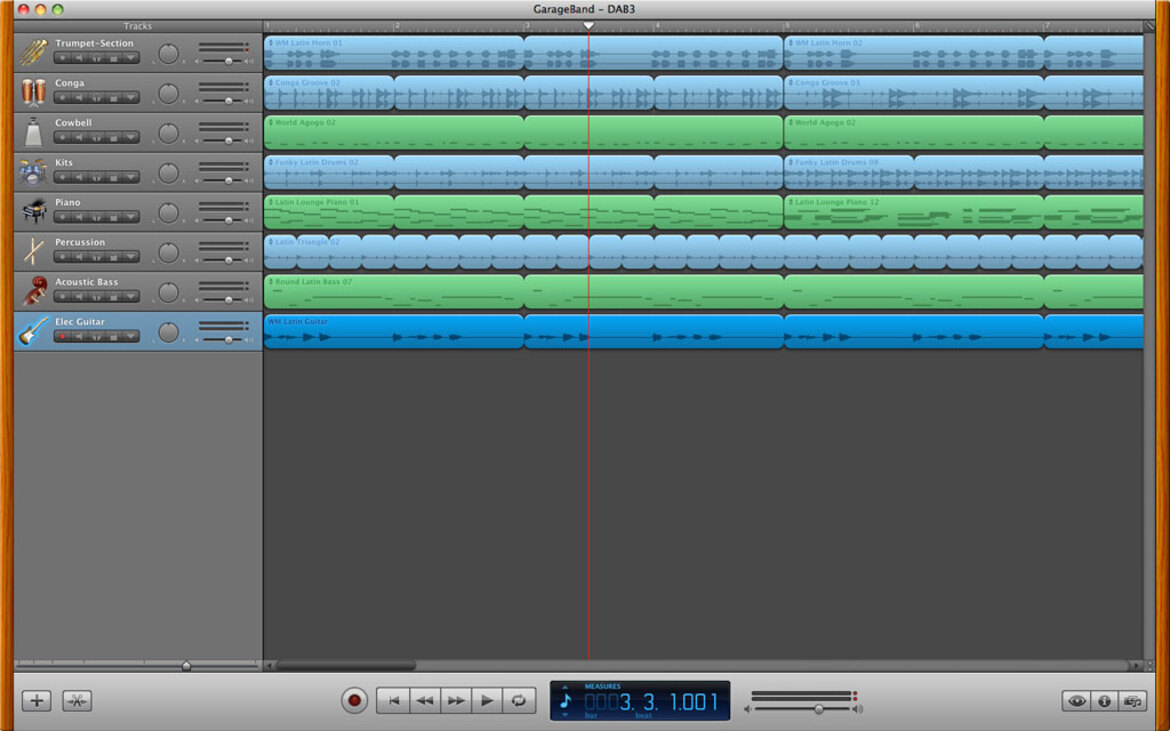
Task: Go to the beginning of the song
Action: coord(393,700)
